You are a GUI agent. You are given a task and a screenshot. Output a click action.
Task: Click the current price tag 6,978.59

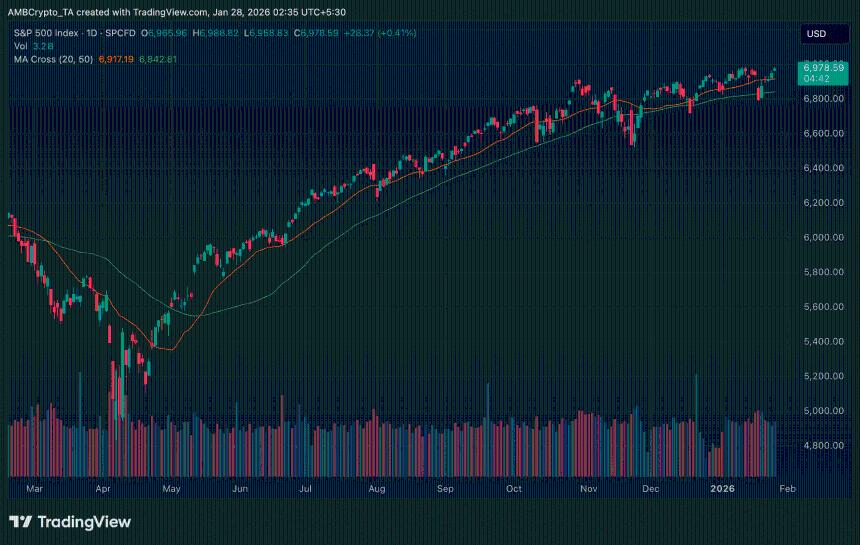pos(822,67)
